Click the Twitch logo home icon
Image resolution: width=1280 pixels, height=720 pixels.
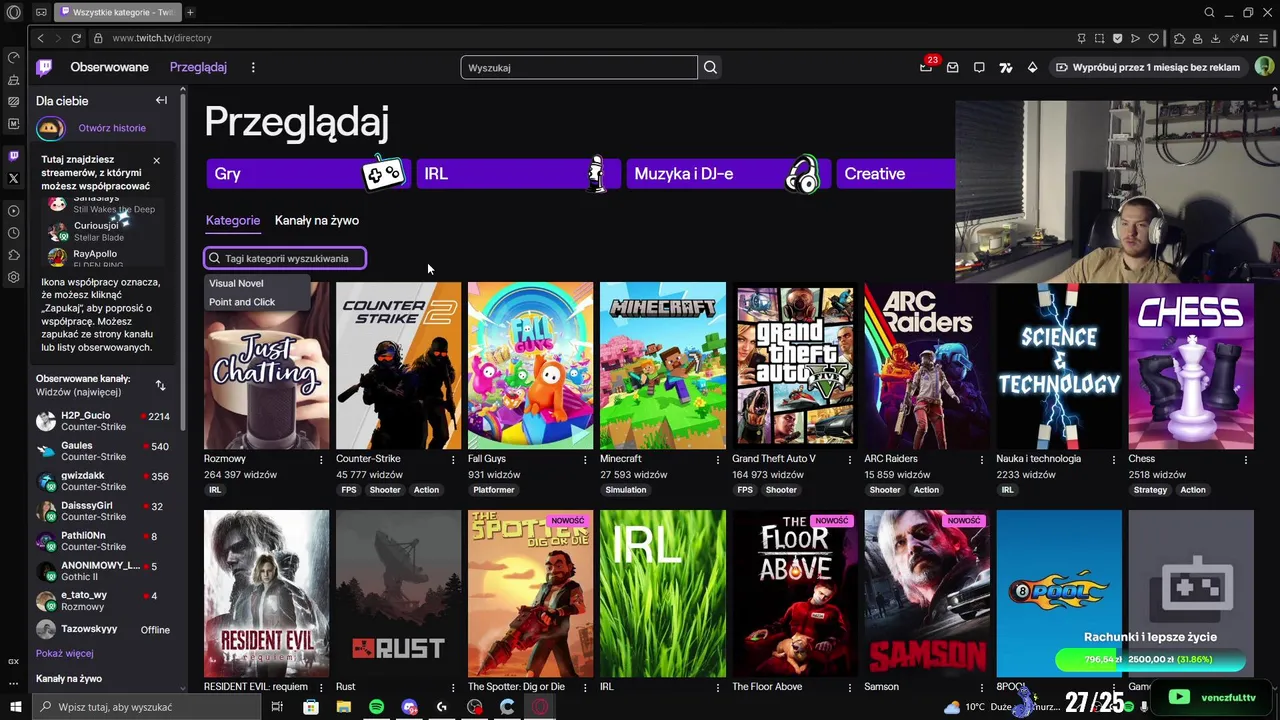(44, 67)
